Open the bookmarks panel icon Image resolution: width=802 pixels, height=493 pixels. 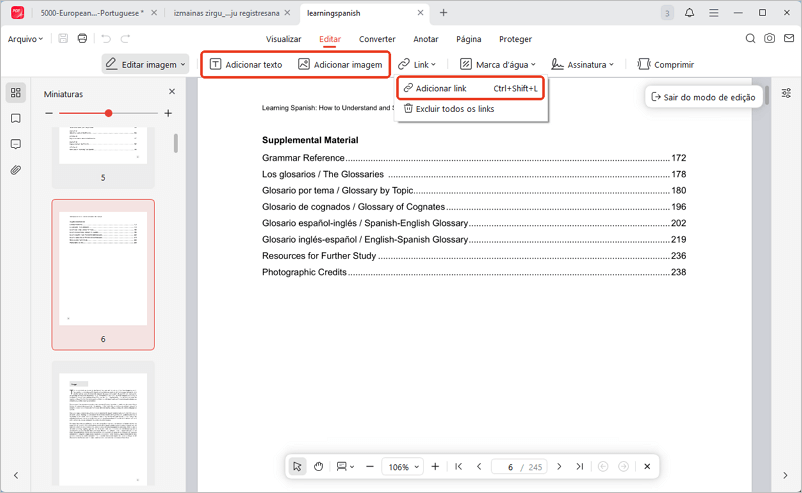(16, 119)
